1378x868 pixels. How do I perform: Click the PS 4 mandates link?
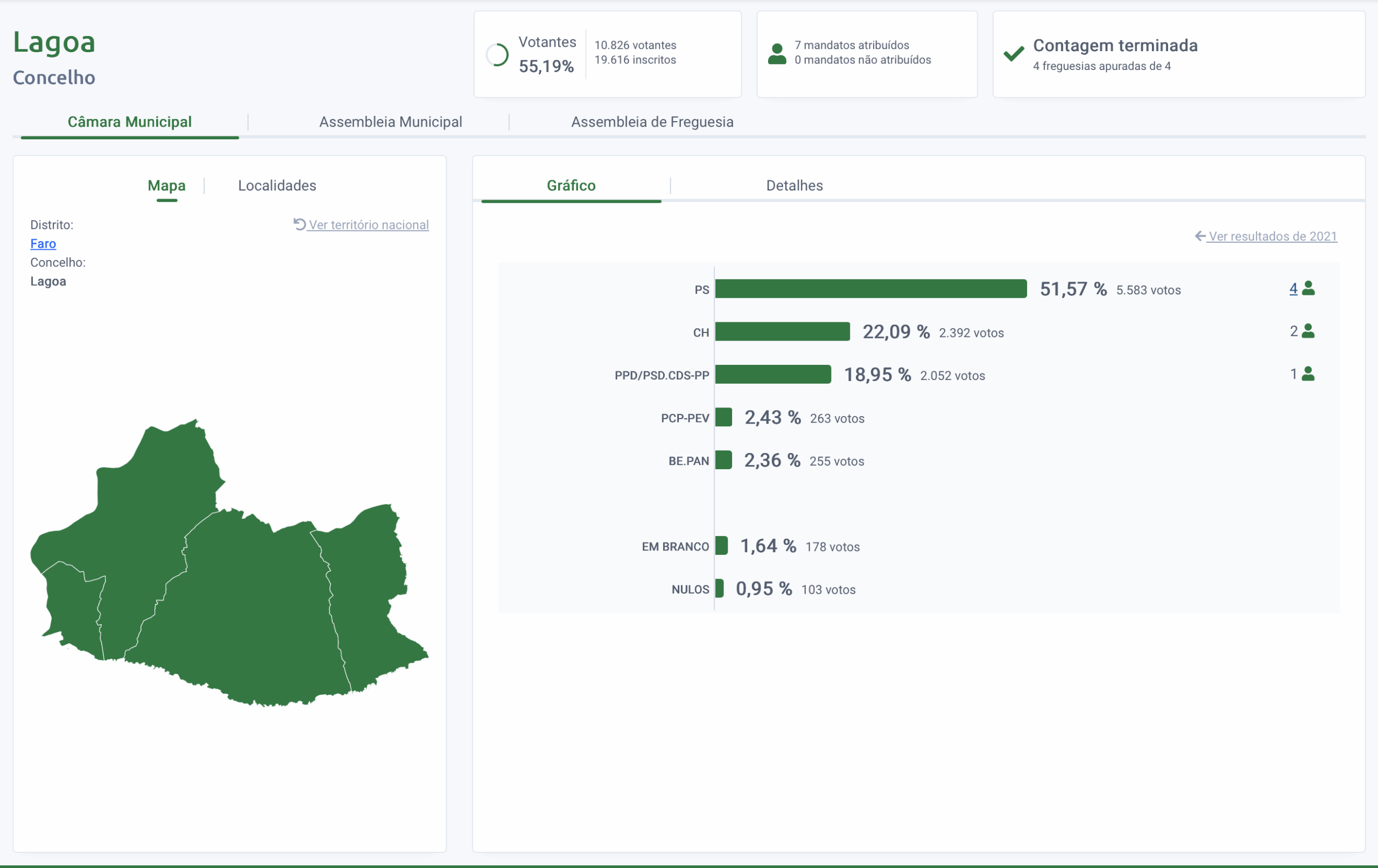(x=1293, y=289)
